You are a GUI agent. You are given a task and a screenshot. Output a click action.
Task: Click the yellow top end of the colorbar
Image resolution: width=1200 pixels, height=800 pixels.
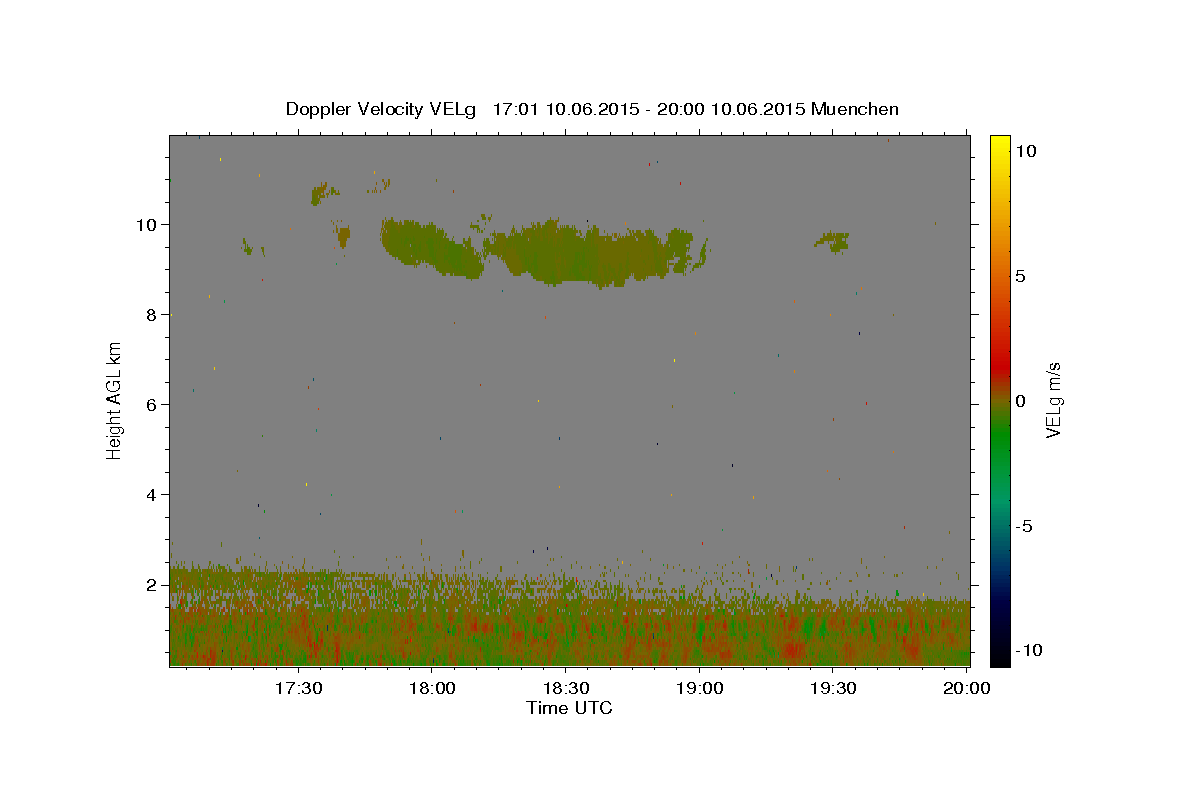(1000, 142)
